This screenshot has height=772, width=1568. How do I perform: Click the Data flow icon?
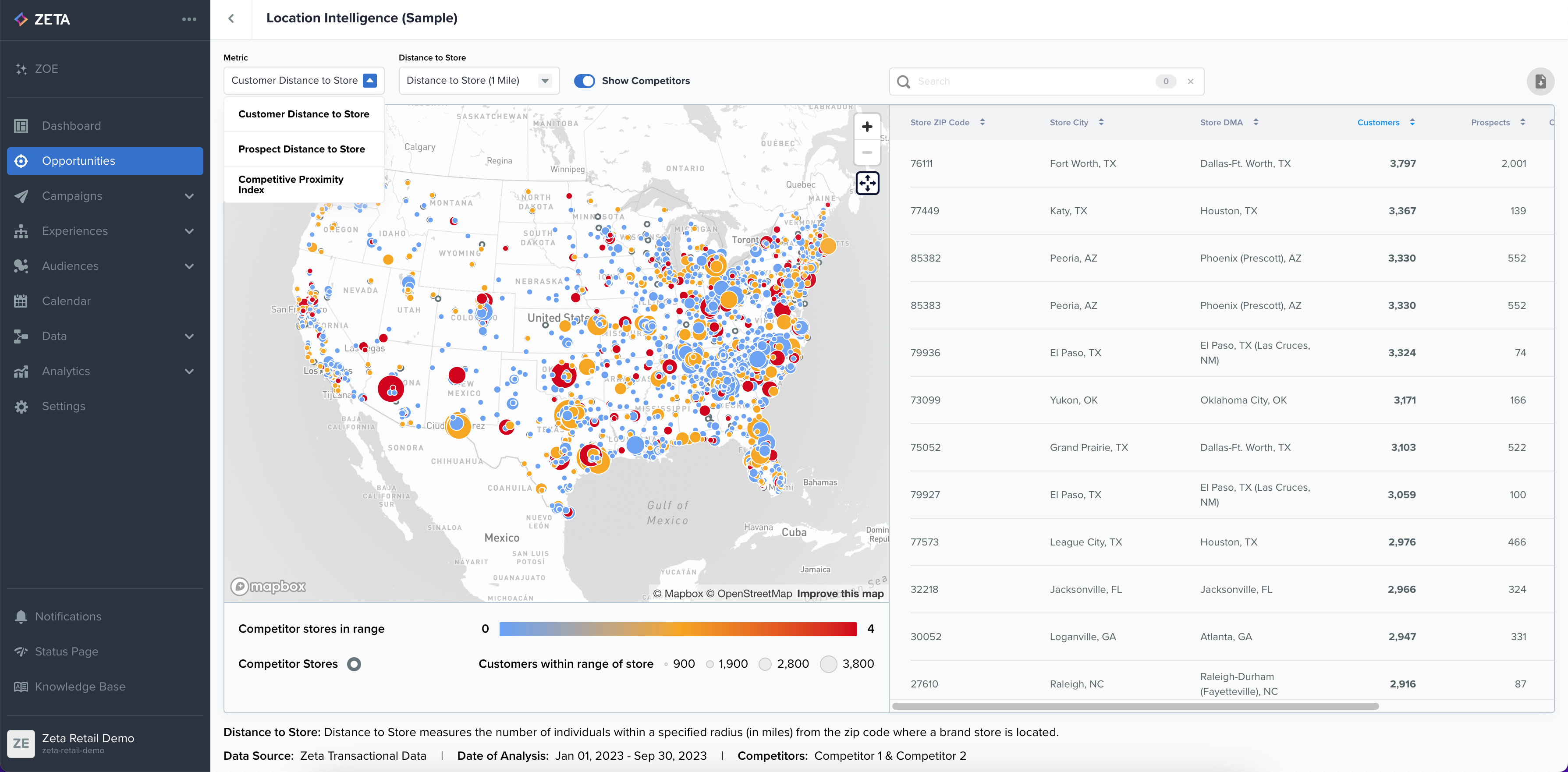point(21,336)
